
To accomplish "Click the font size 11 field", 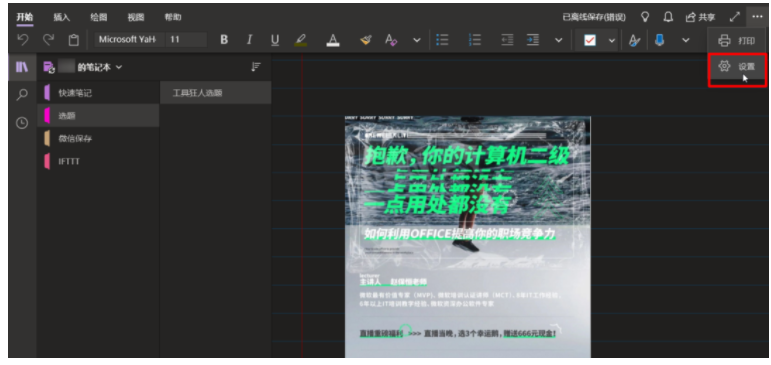I will tap(185, 39).
